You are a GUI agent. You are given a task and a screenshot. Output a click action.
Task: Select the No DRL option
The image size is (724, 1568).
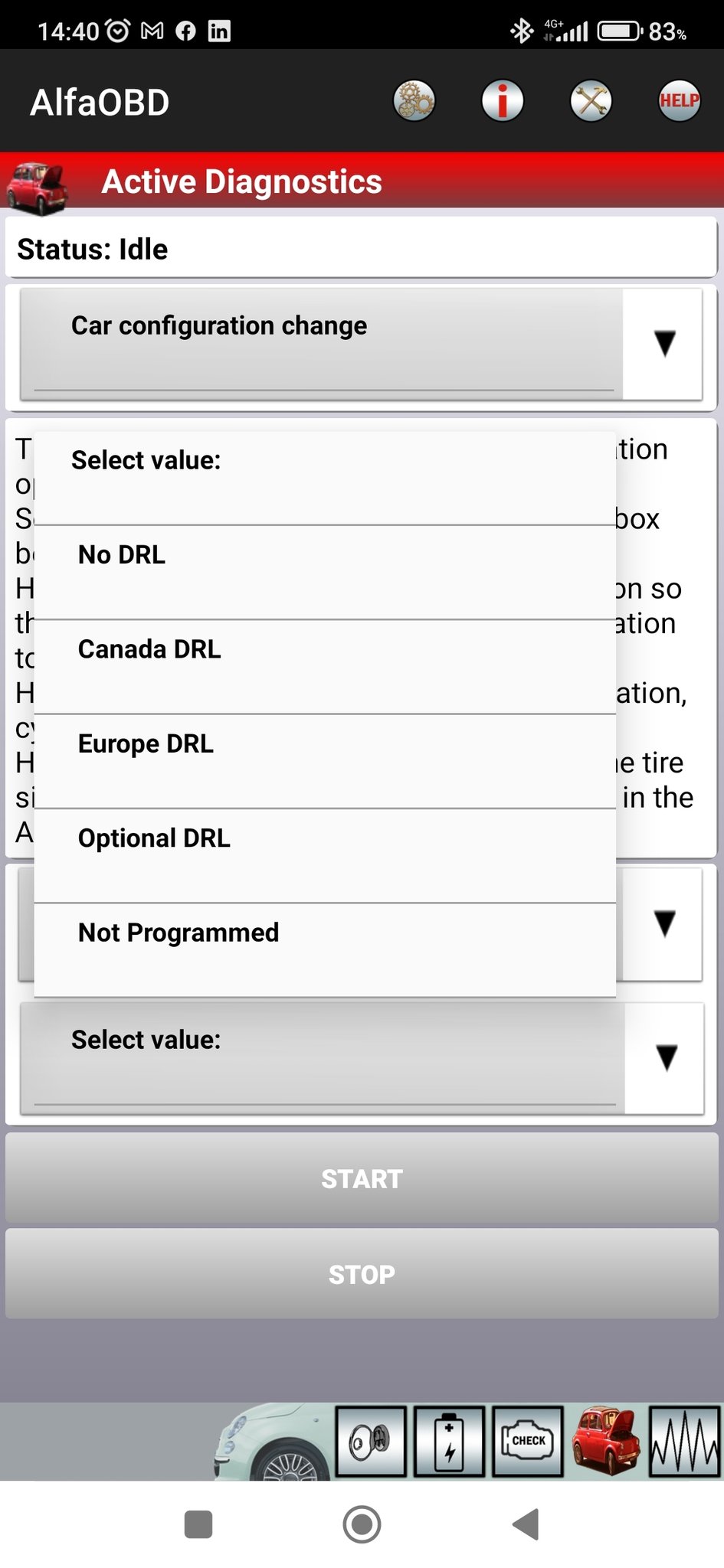325,572
